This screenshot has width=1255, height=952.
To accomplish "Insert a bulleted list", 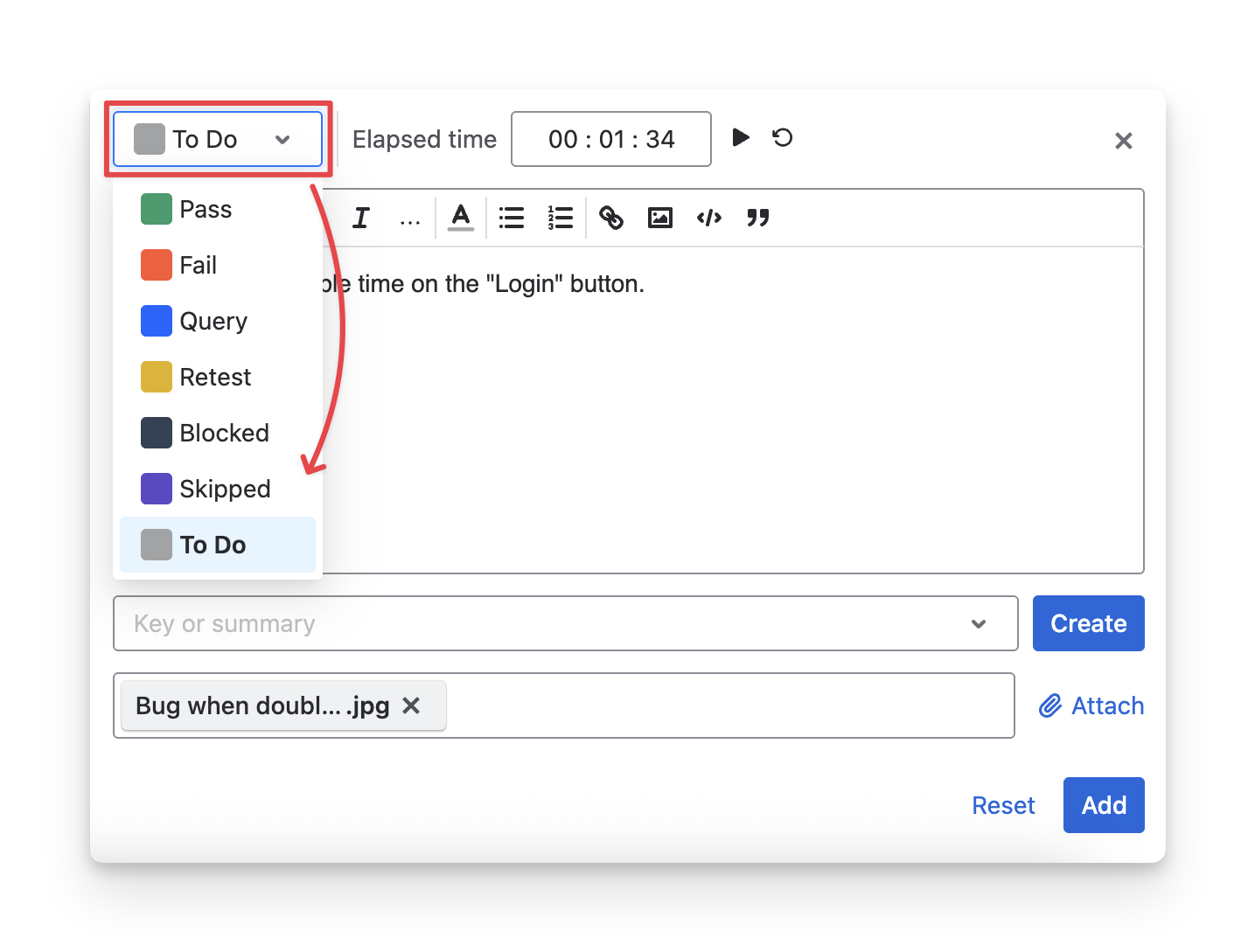I will click(512, 218).
